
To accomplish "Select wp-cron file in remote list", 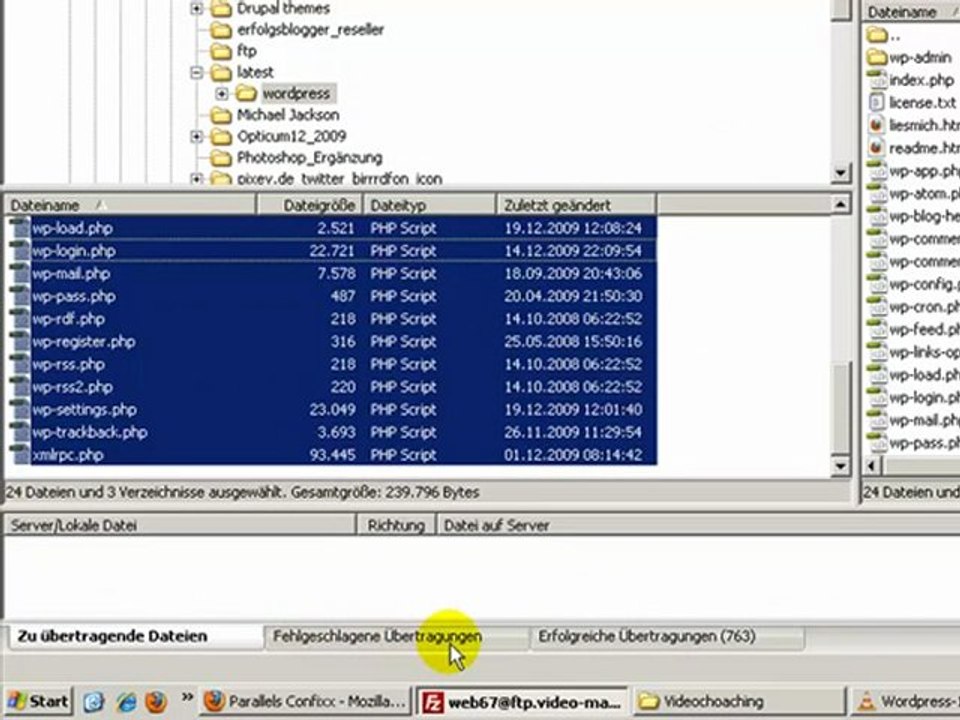I will (924, 306).
